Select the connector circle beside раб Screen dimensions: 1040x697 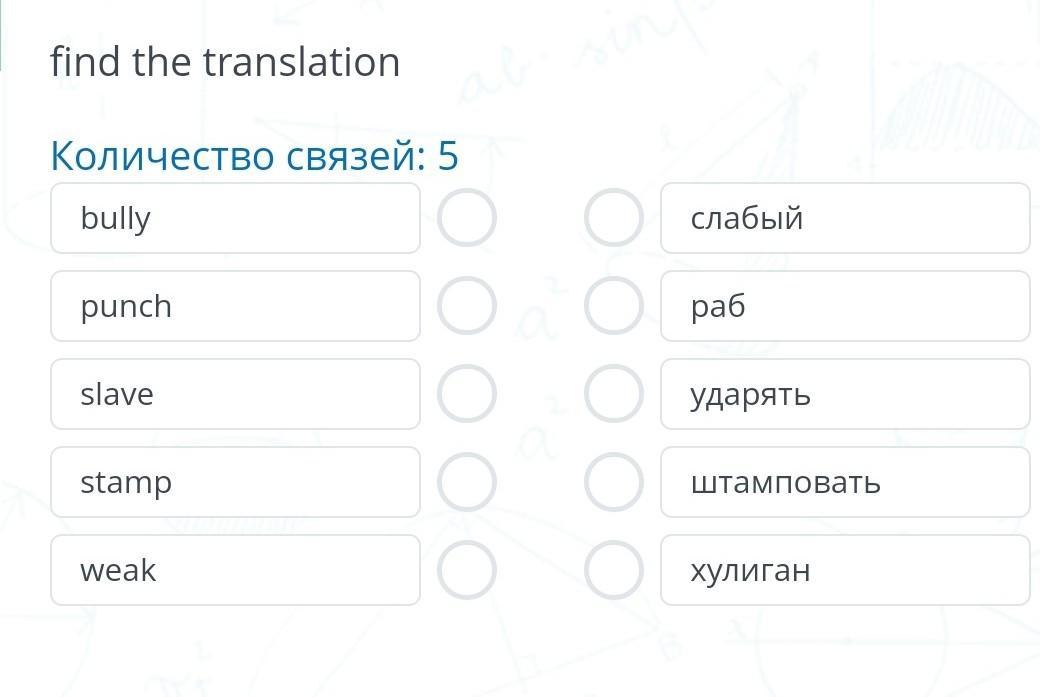pos(613,306)
